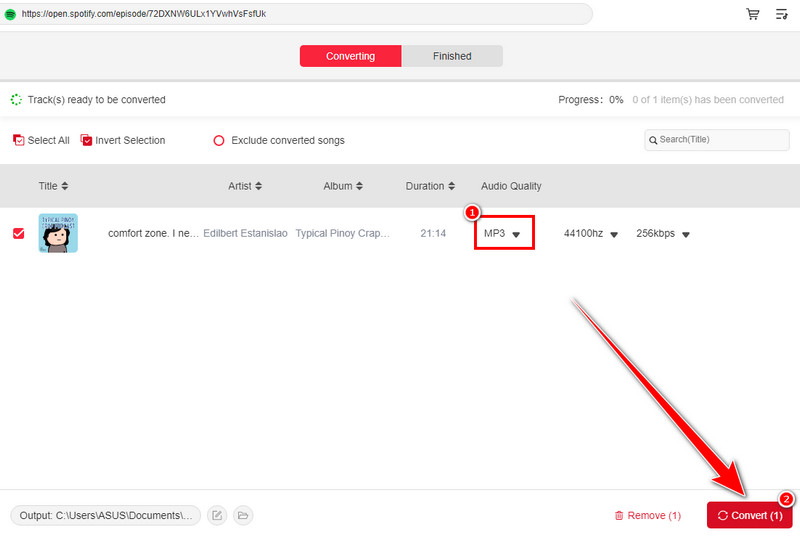Viewport: 800px width, 538px height.
Task: Uncheck the comfort zone track checkbox
Action: coord(18,233)
